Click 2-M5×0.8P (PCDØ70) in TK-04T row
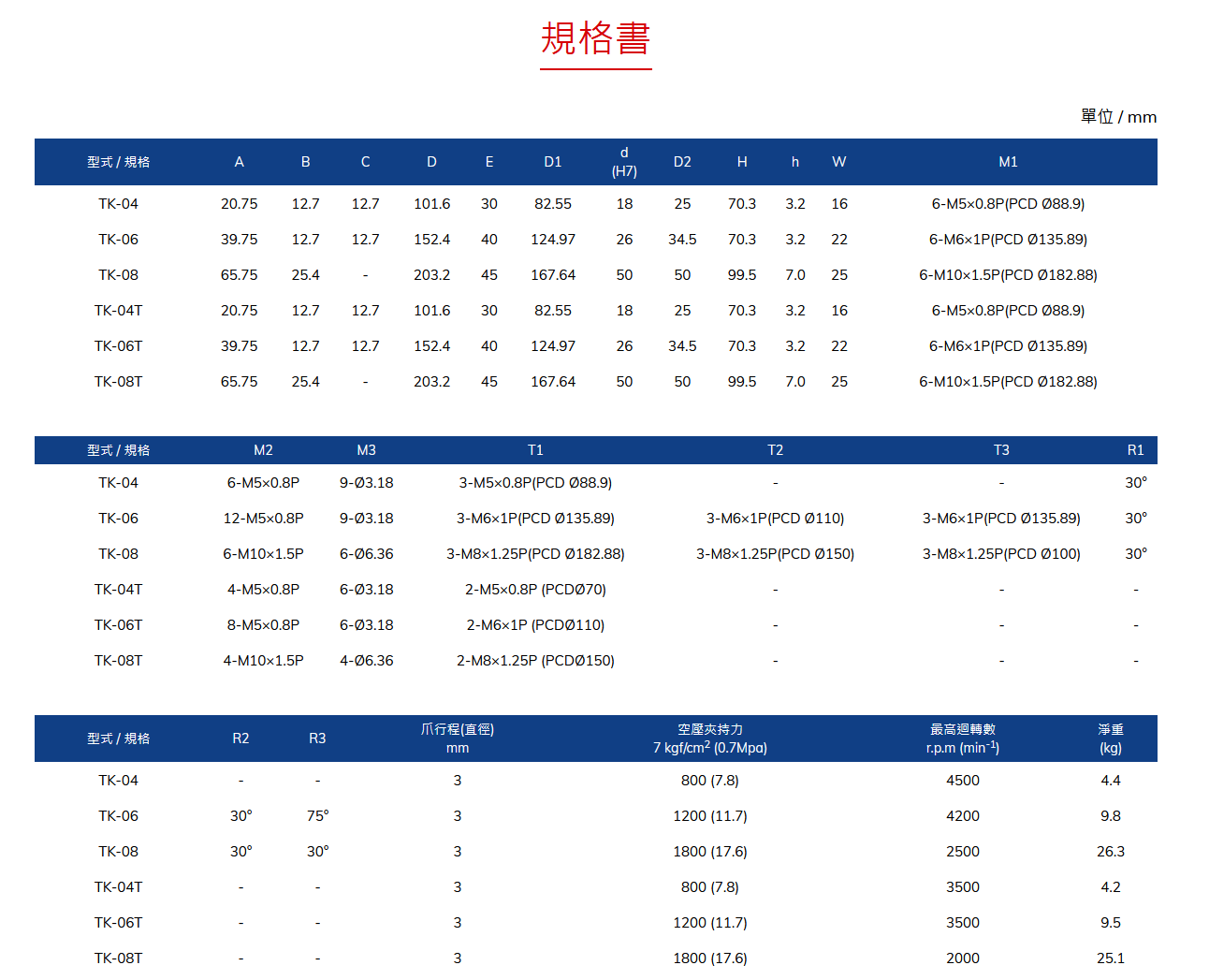 click(535, 590)
